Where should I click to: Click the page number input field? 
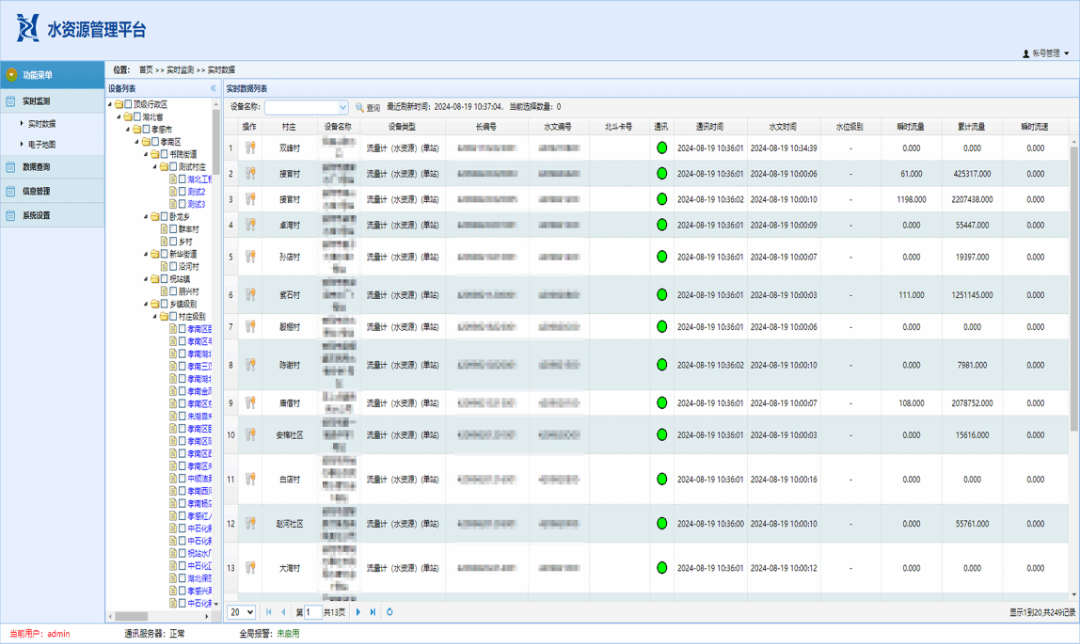[312, 612]
